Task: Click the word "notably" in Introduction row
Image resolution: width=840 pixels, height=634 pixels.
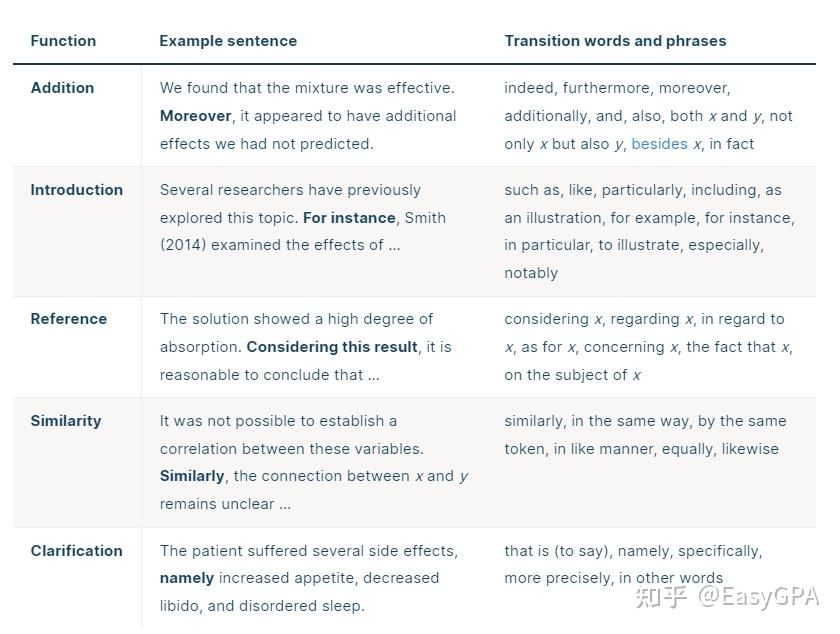Action: [x=531, y=273]
